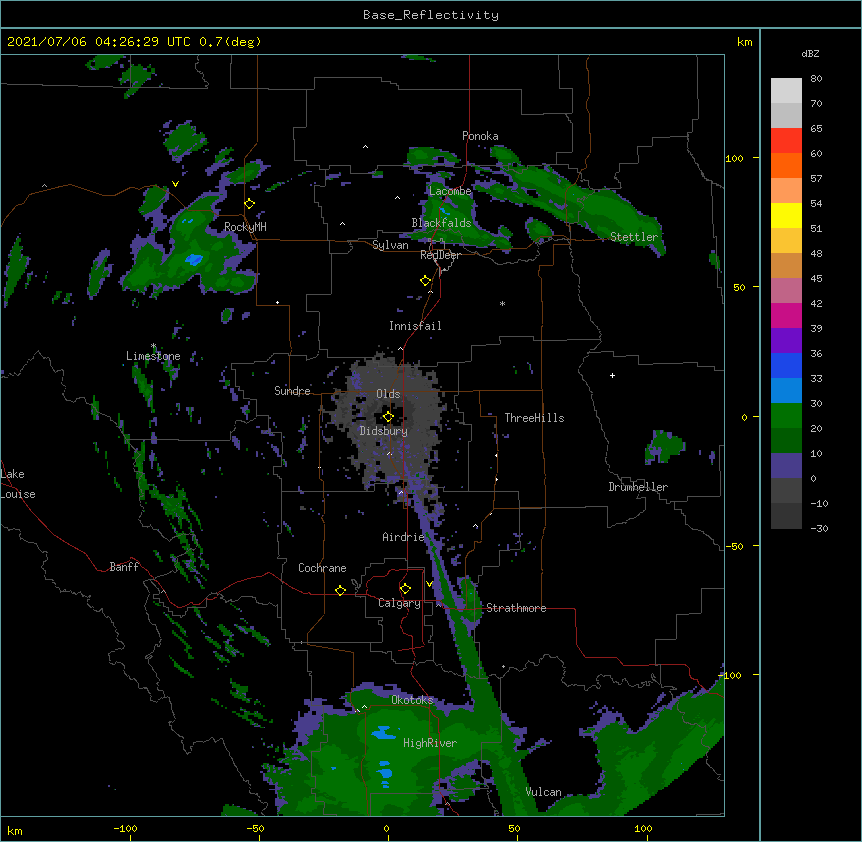Image resolution: width=862 pixels, height=842 pixels.
Task: Pick the purple band in dBZ legend
Action: [x=786, y=341]
